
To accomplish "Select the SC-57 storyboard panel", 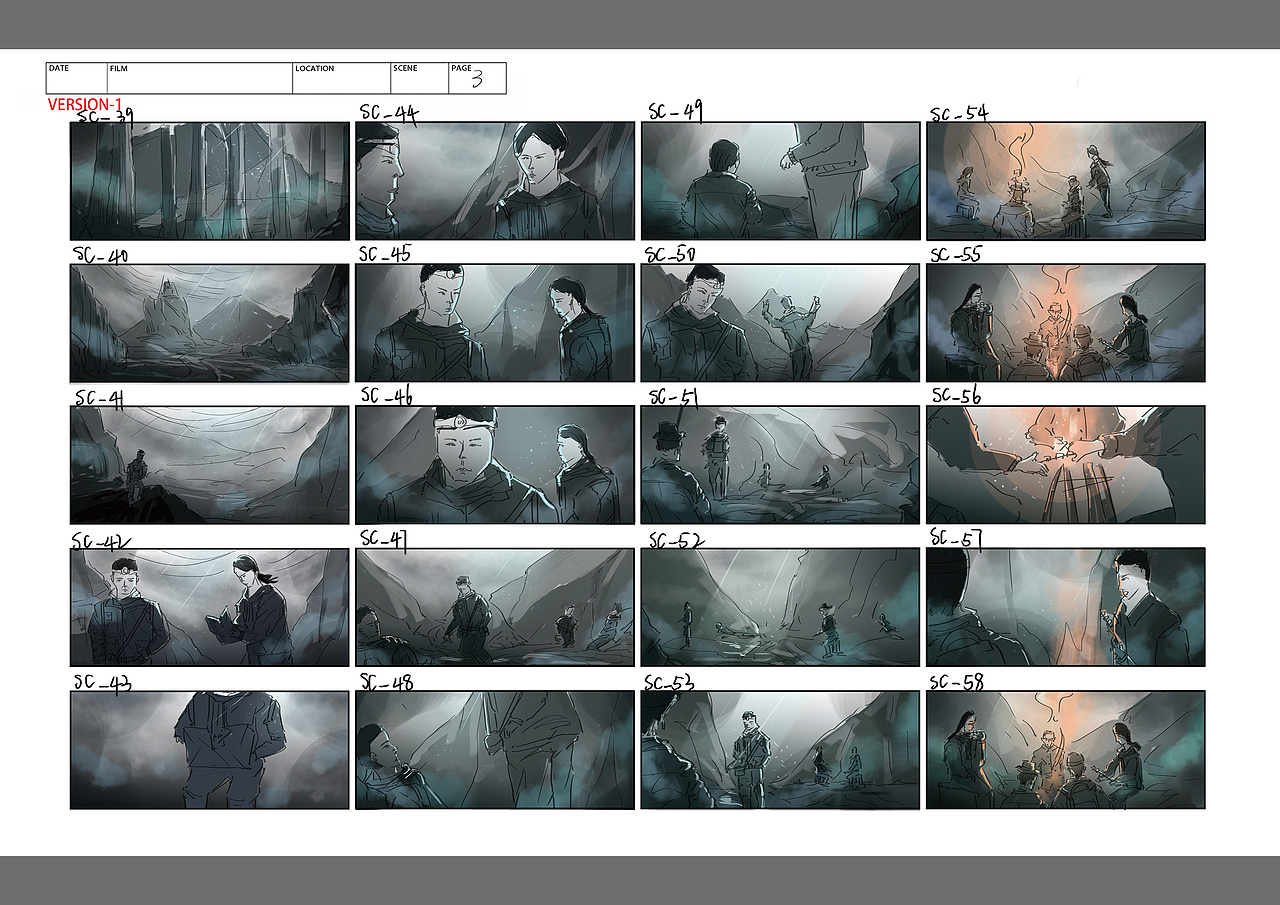I will tap(1066, 607).
